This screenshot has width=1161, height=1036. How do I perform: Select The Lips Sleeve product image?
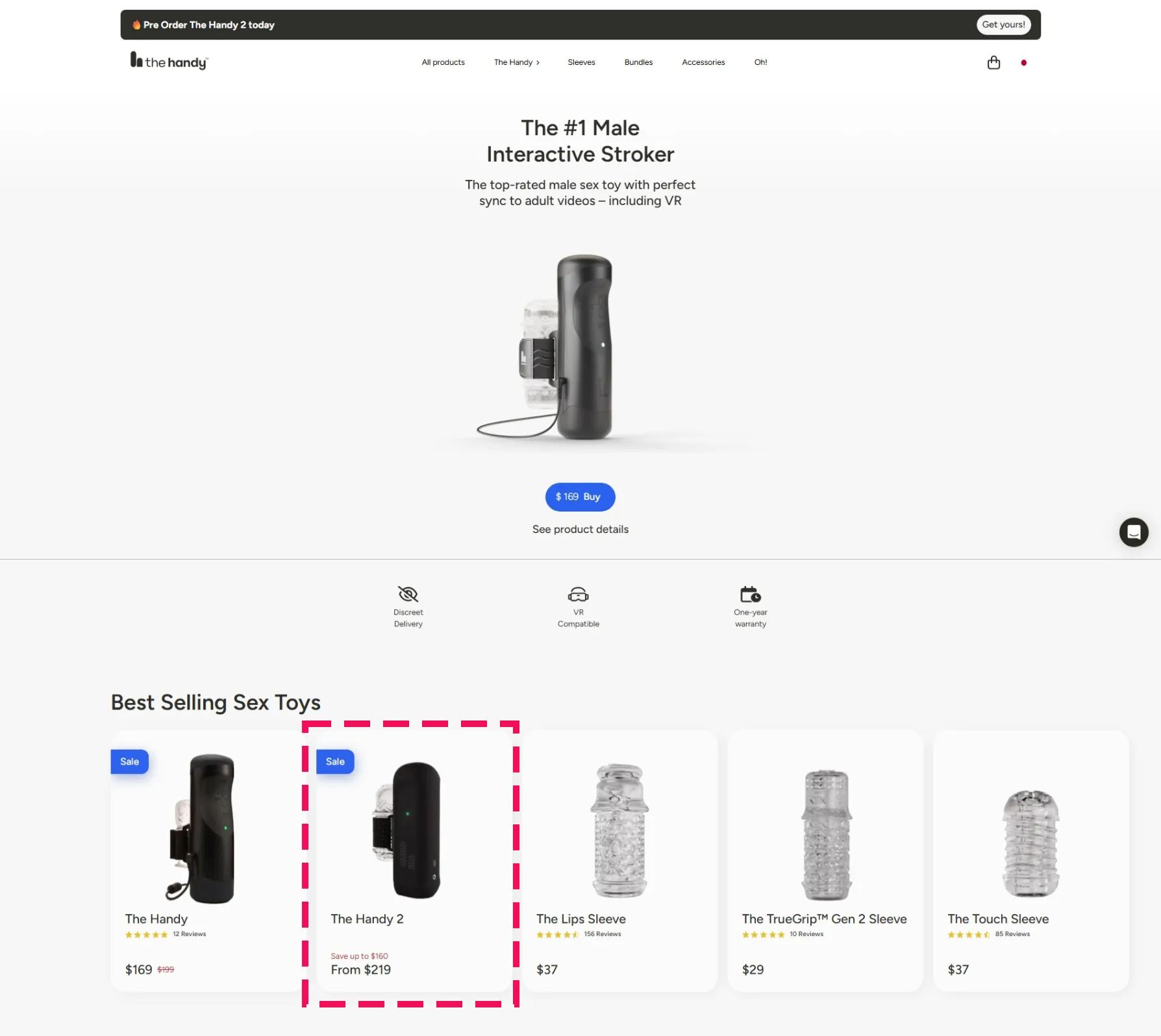pyautogui.click(x=620, y=831)
